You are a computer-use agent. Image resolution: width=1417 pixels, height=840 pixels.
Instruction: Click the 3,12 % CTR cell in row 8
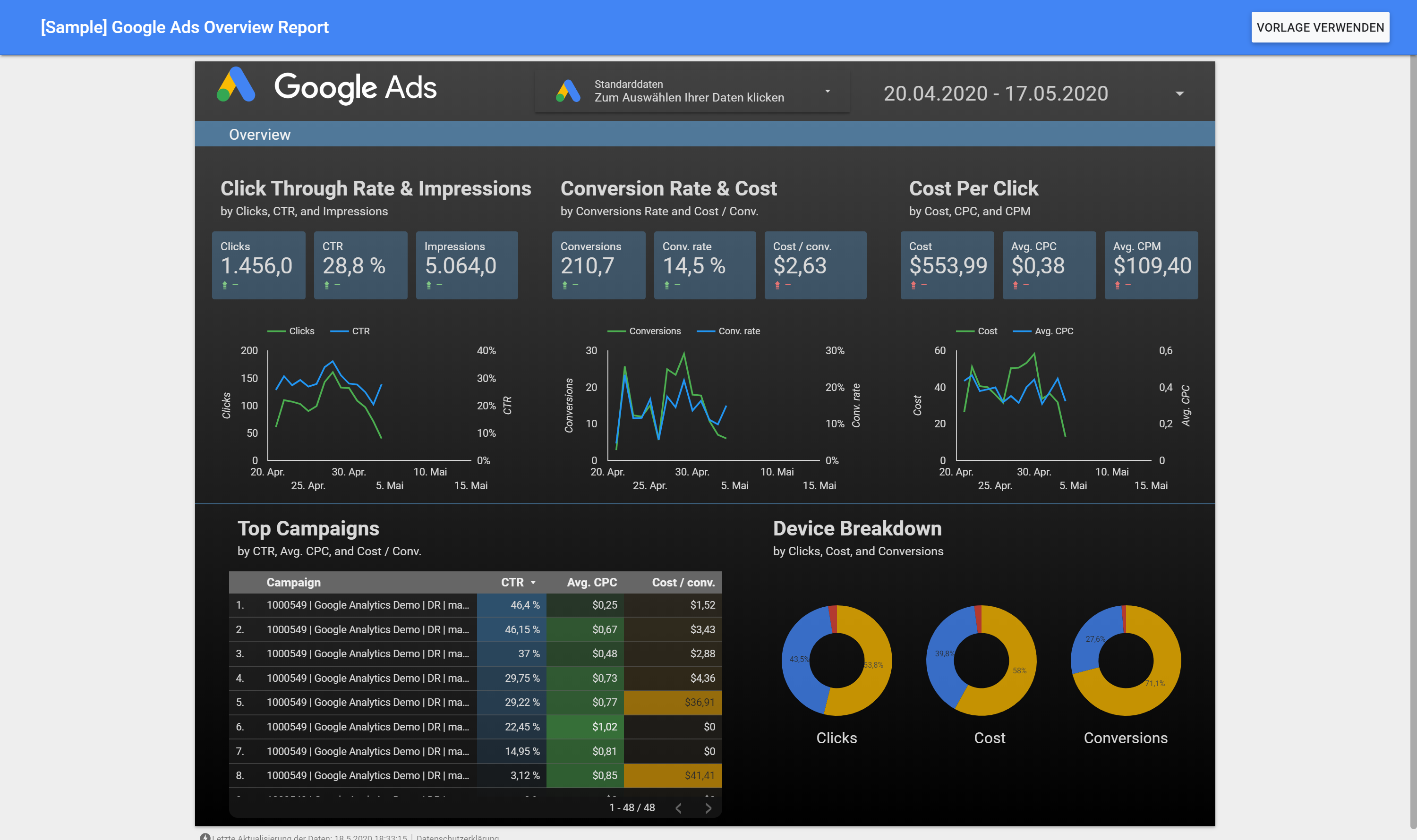pos(511,775)
